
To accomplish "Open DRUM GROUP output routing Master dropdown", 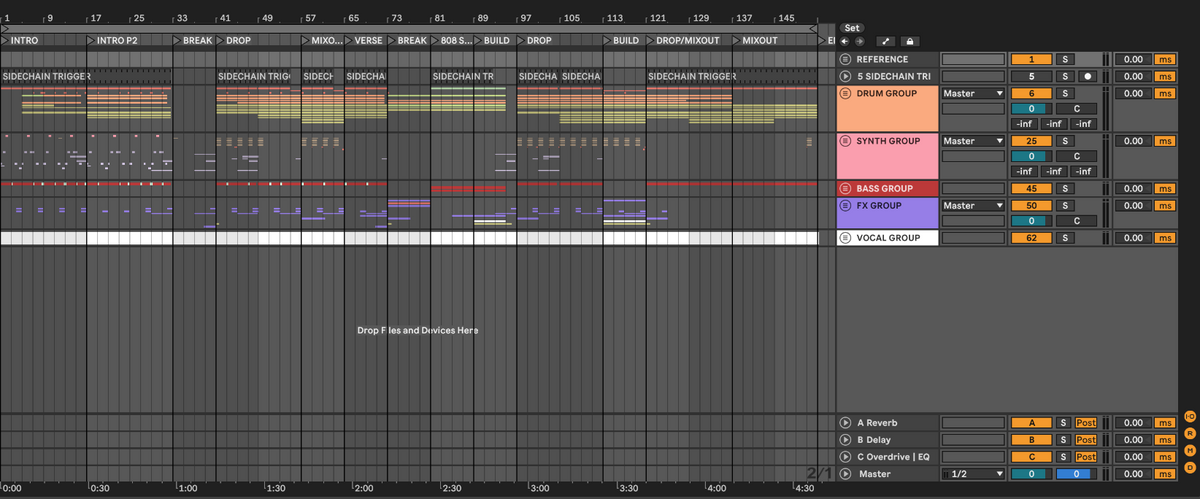I will tap(973, 93).
